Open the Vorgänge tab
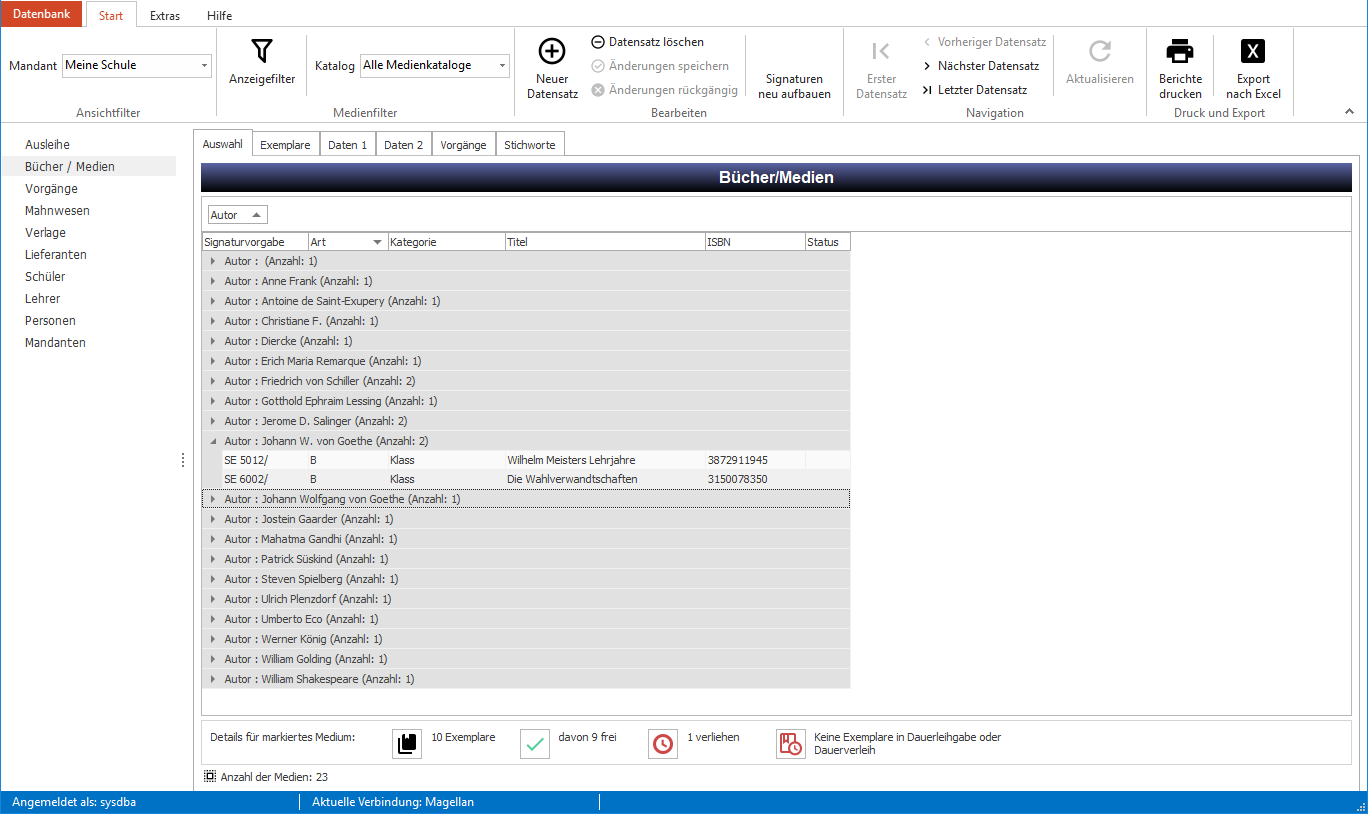Viewport: 1368px width, 814px height. click(463, 145)
